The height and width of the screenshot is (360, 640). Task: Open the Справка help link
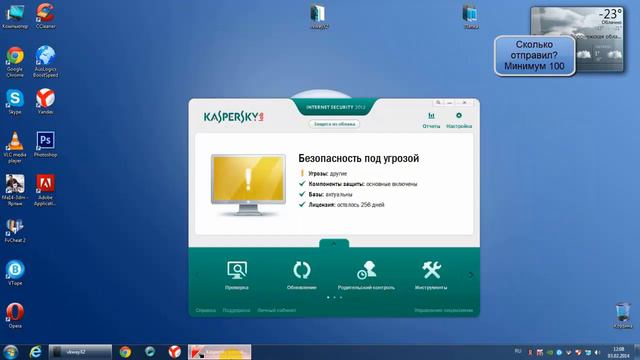pyautogui.click(x=205, y=310)
